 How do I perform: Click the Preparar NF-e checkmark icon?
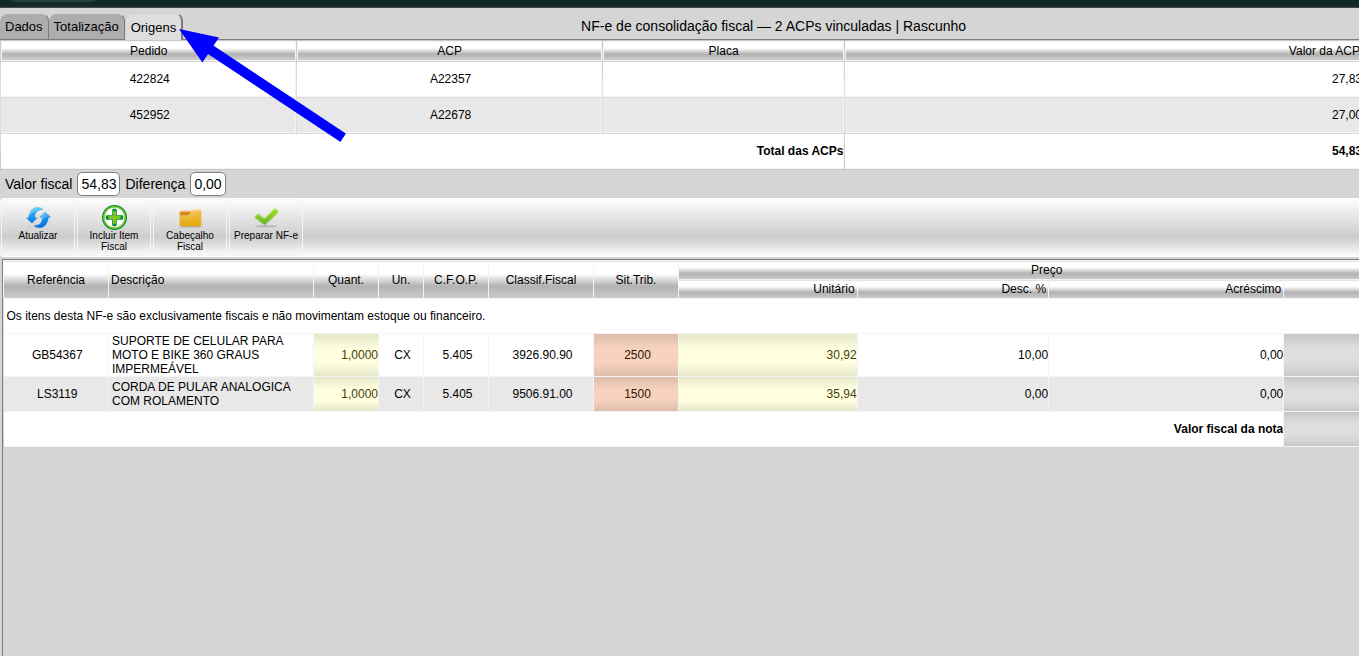pyautogui.click(x=266, y=217)
